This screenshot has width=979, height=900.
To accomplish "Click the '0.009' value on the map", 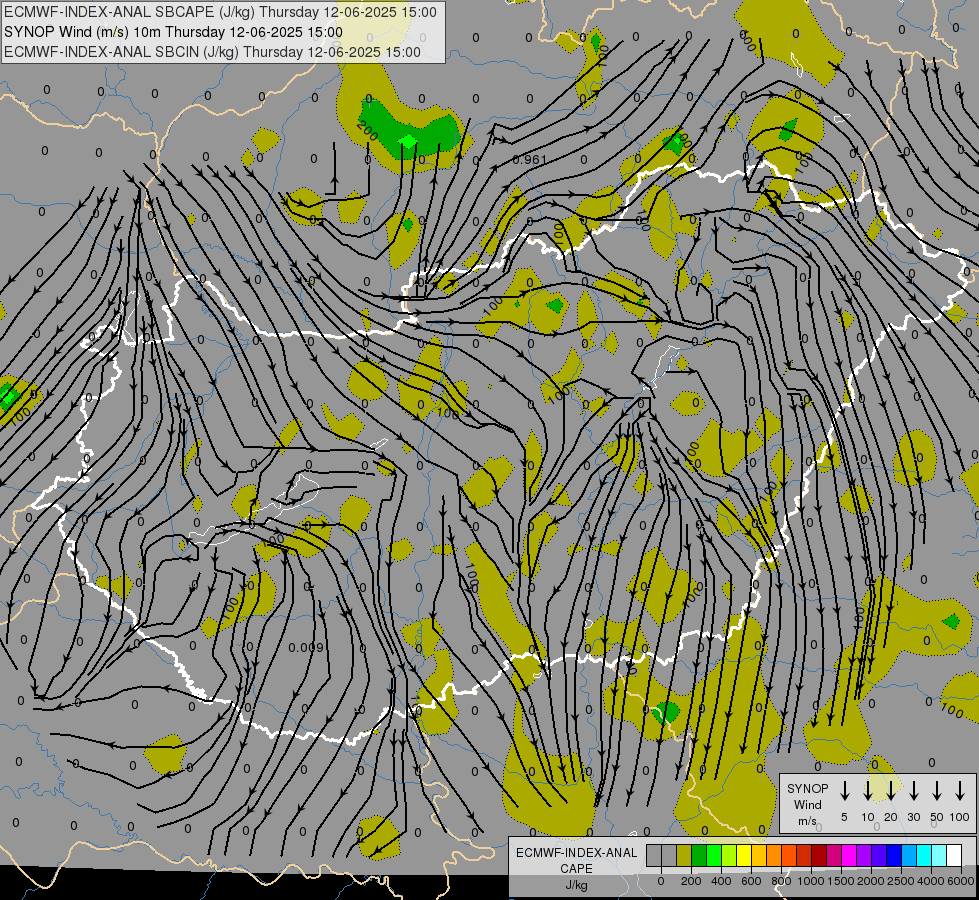I will (x=306, y=648).
